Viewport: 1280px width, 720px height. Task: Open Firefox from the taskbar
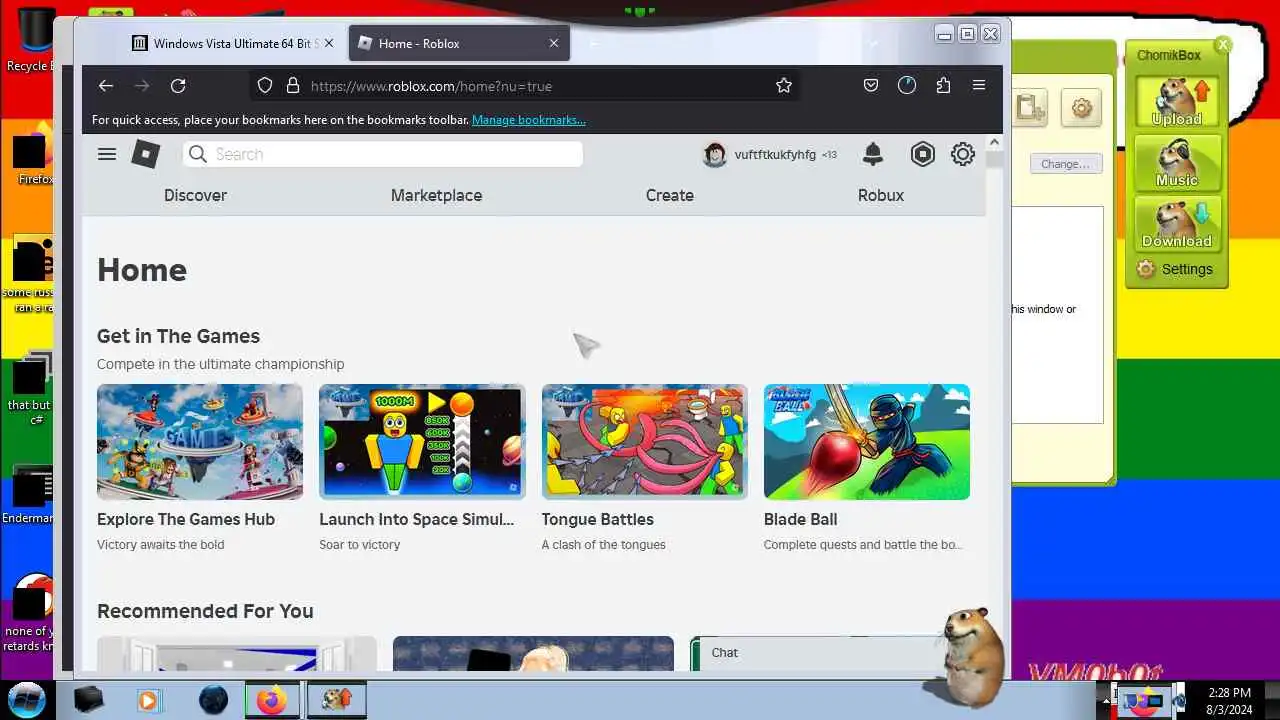pos(270,700)
